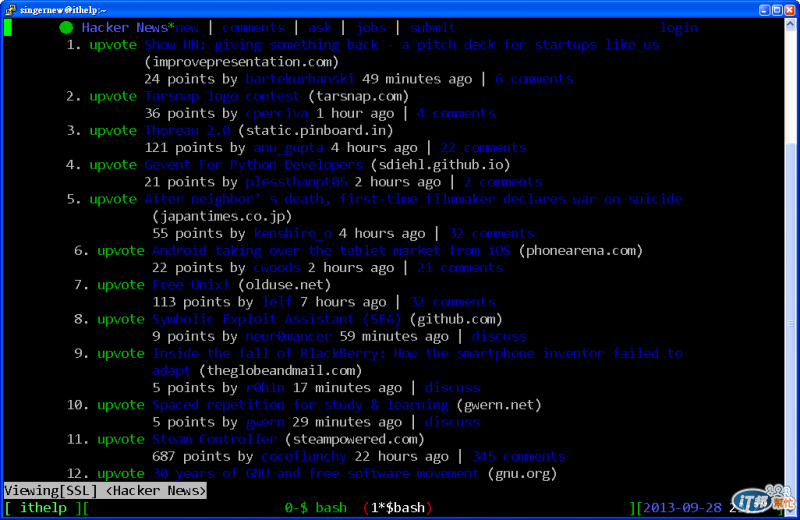This screenshot has width=800, height=520.
Task: Open 'Gevent For Python Developers' story
Action: (254, 165)
